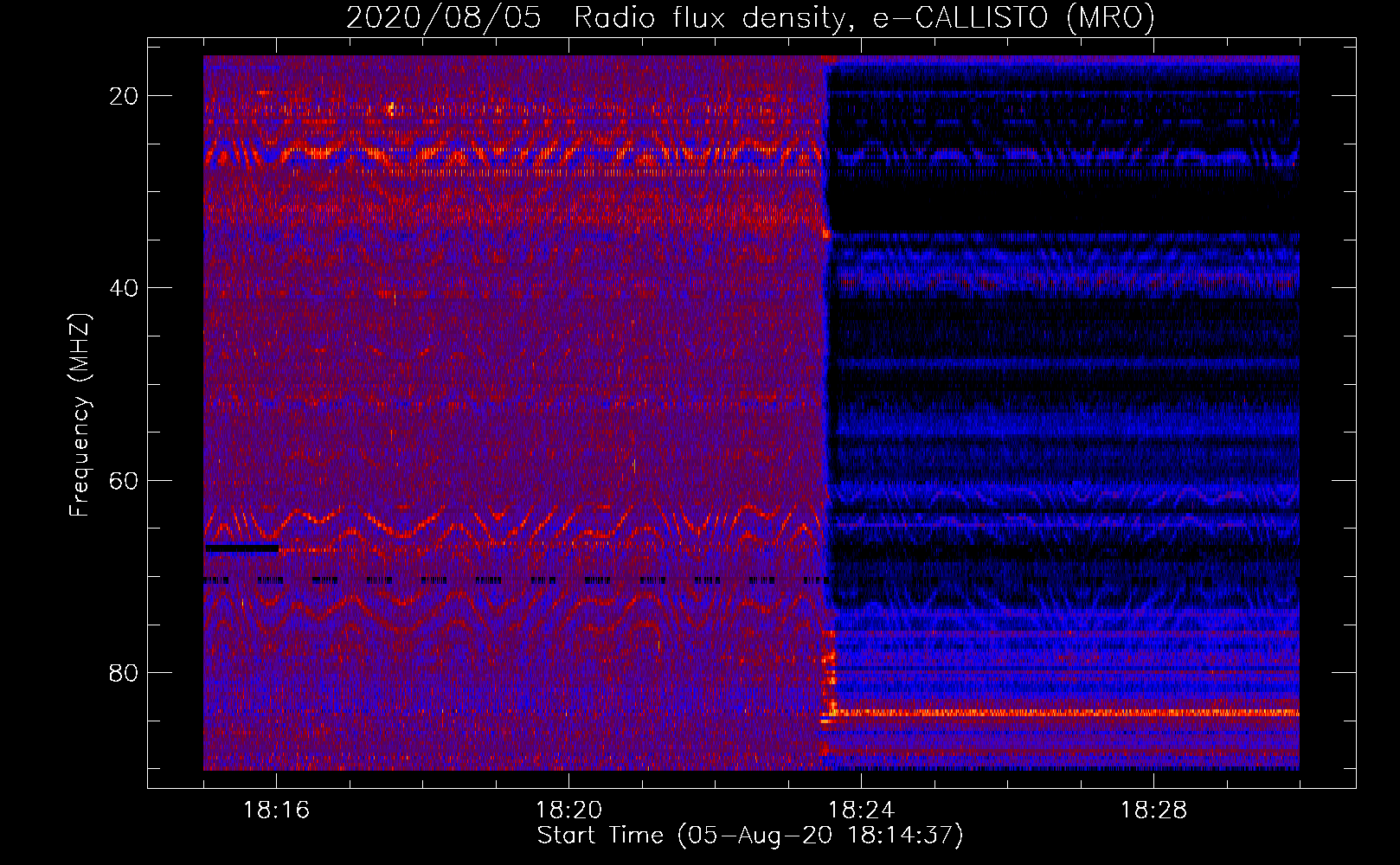Click the 18:24 time tick label
The image size is (1400, 865).
click(x=861, y=811)
